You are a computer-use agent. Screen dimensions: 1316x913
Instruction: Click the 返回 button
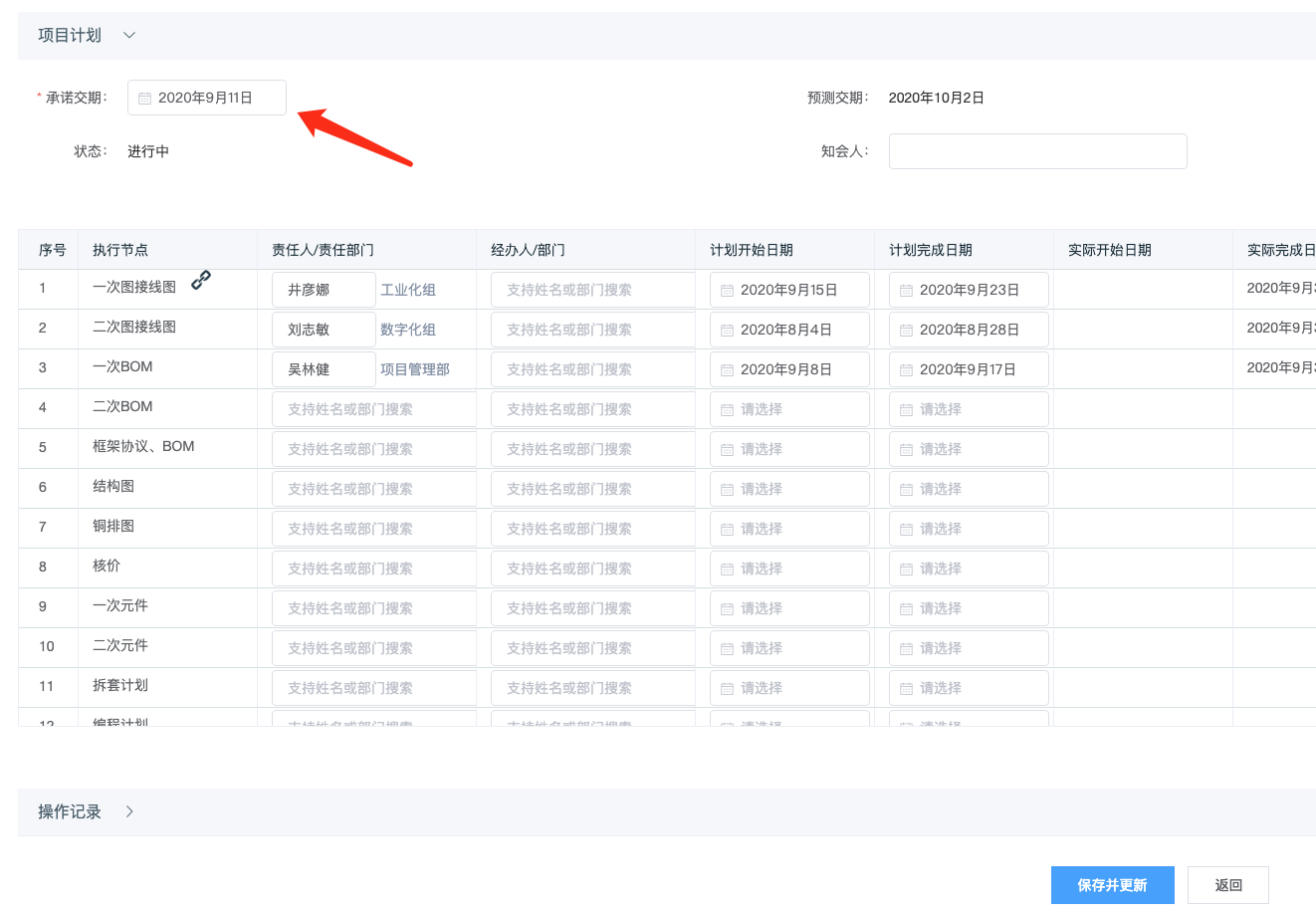[x=1227, y=885]
